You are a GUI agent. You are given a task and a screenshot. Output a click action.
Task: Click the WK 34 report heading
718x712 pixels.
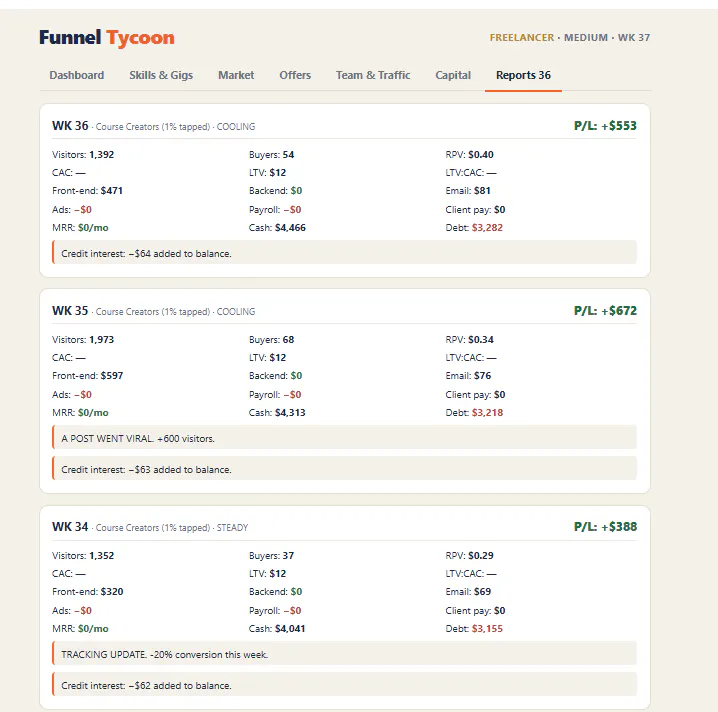pyautogui.click(x=70, y=527)
